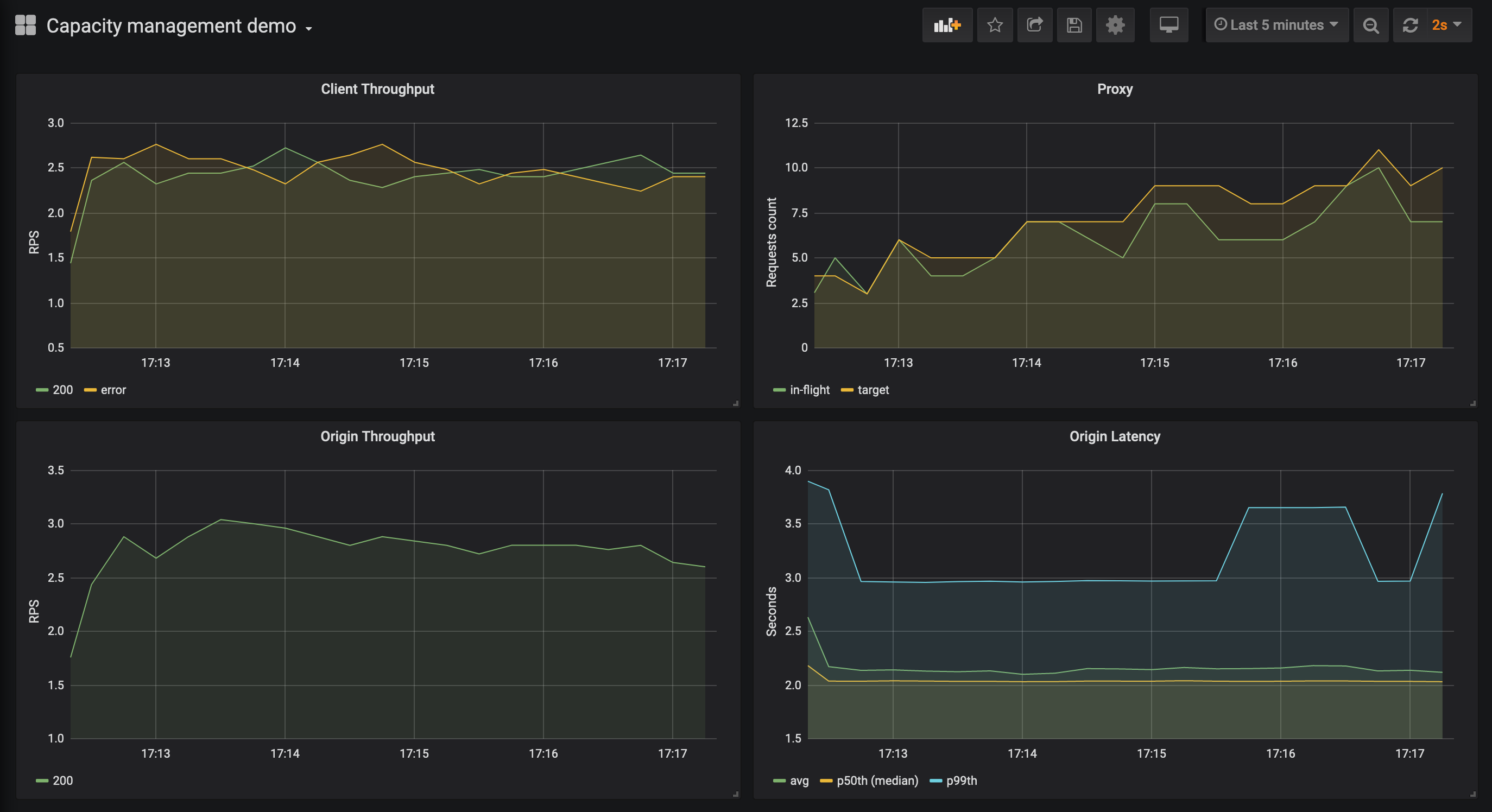Star this dashboard as favorite
Viewport: 1492px width, 812px height.
pyautogui.click(x=995, y=25)
